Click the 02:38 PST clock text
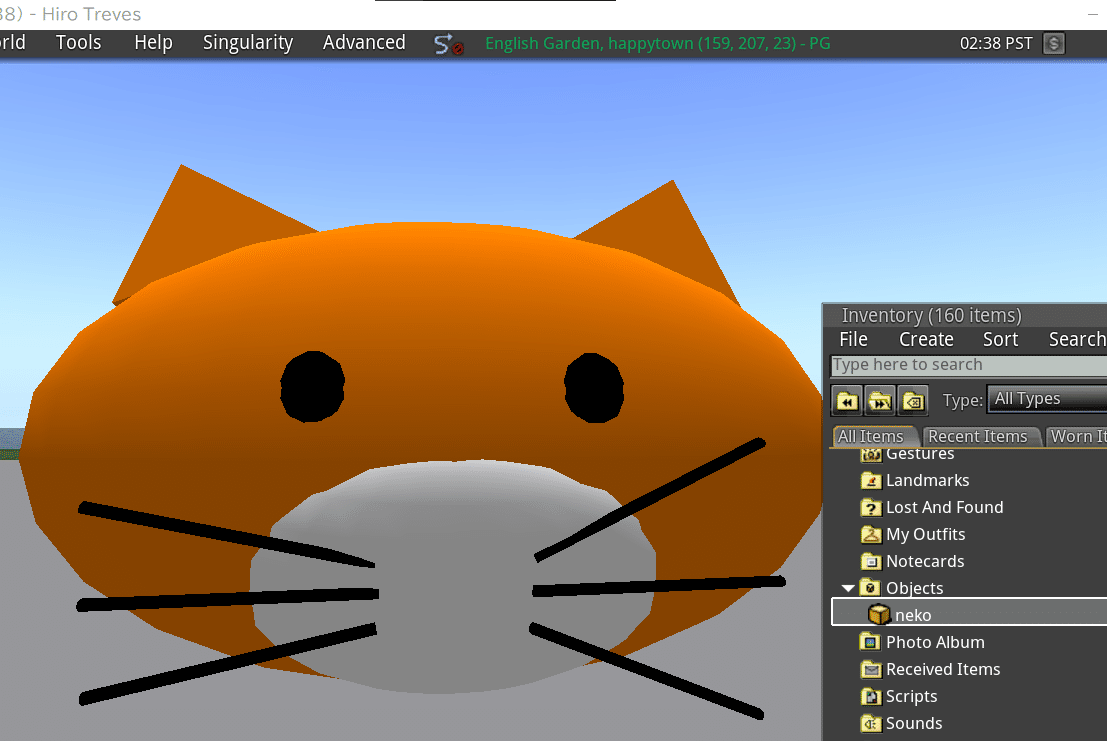The height and width of the screenshot is (741, 1107). (995, 44)
